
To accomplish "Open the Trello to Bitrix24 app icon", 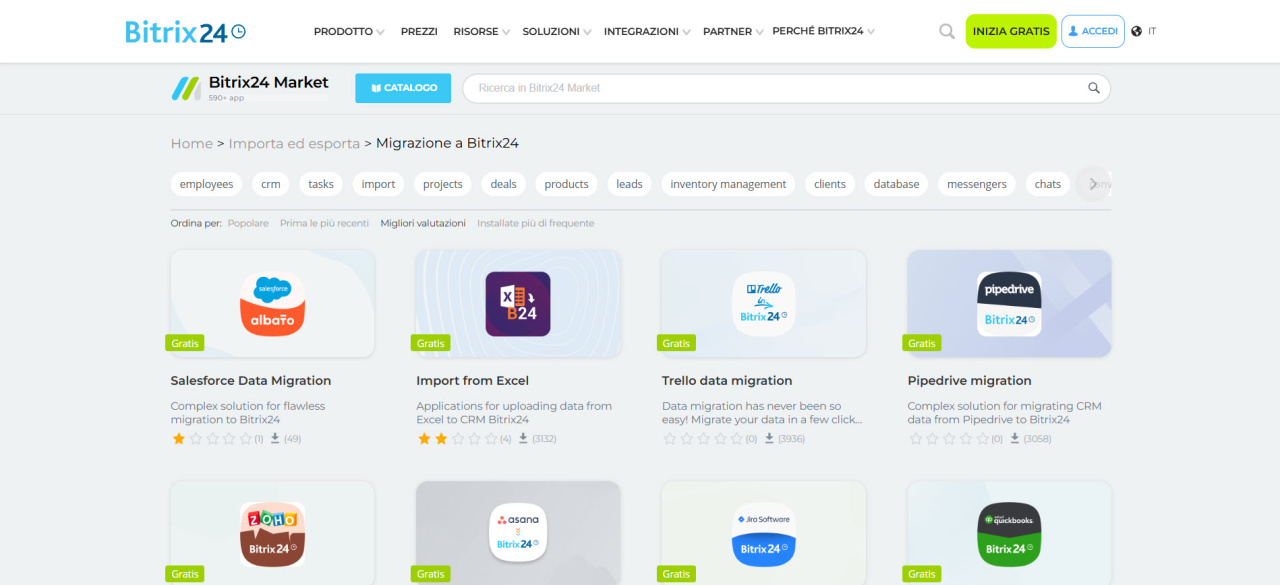I will pos(764,304).
